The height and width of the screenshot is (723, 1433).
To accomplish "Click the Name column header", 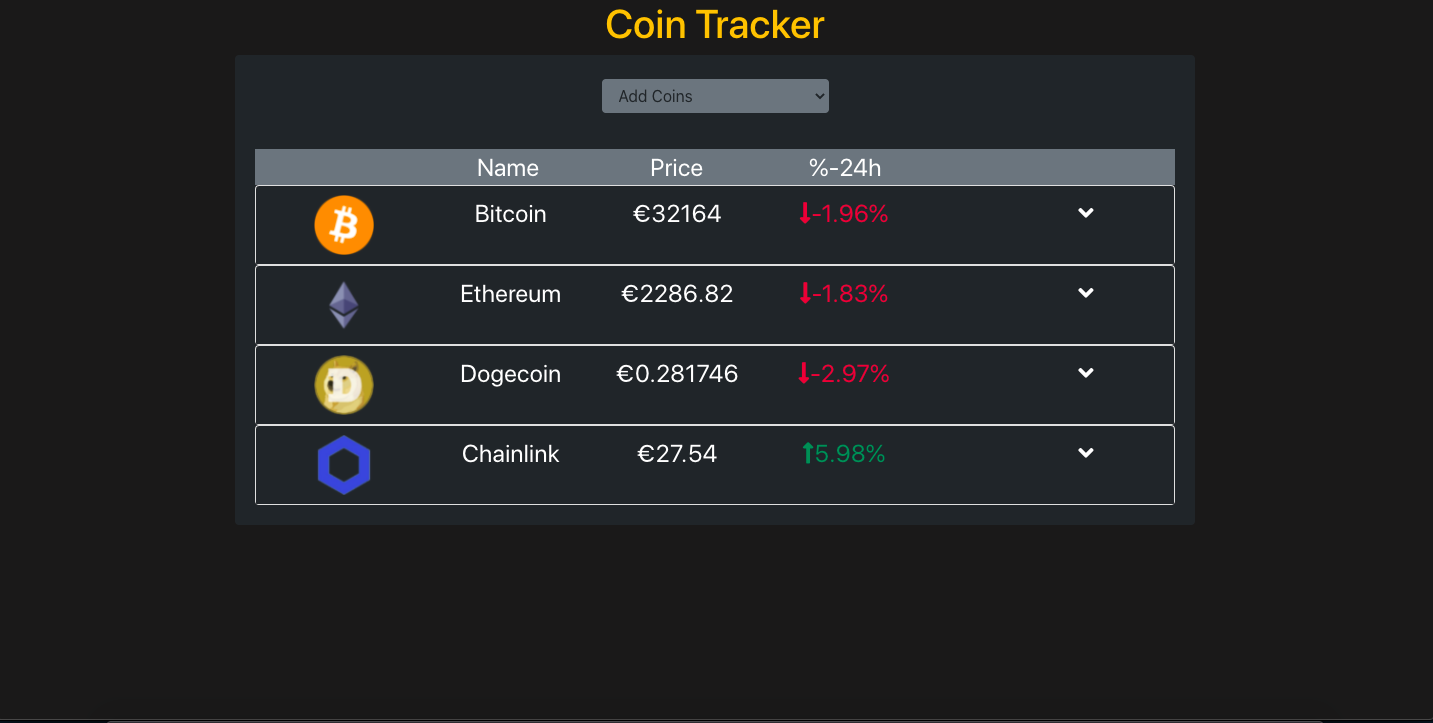I will (507, 167).
